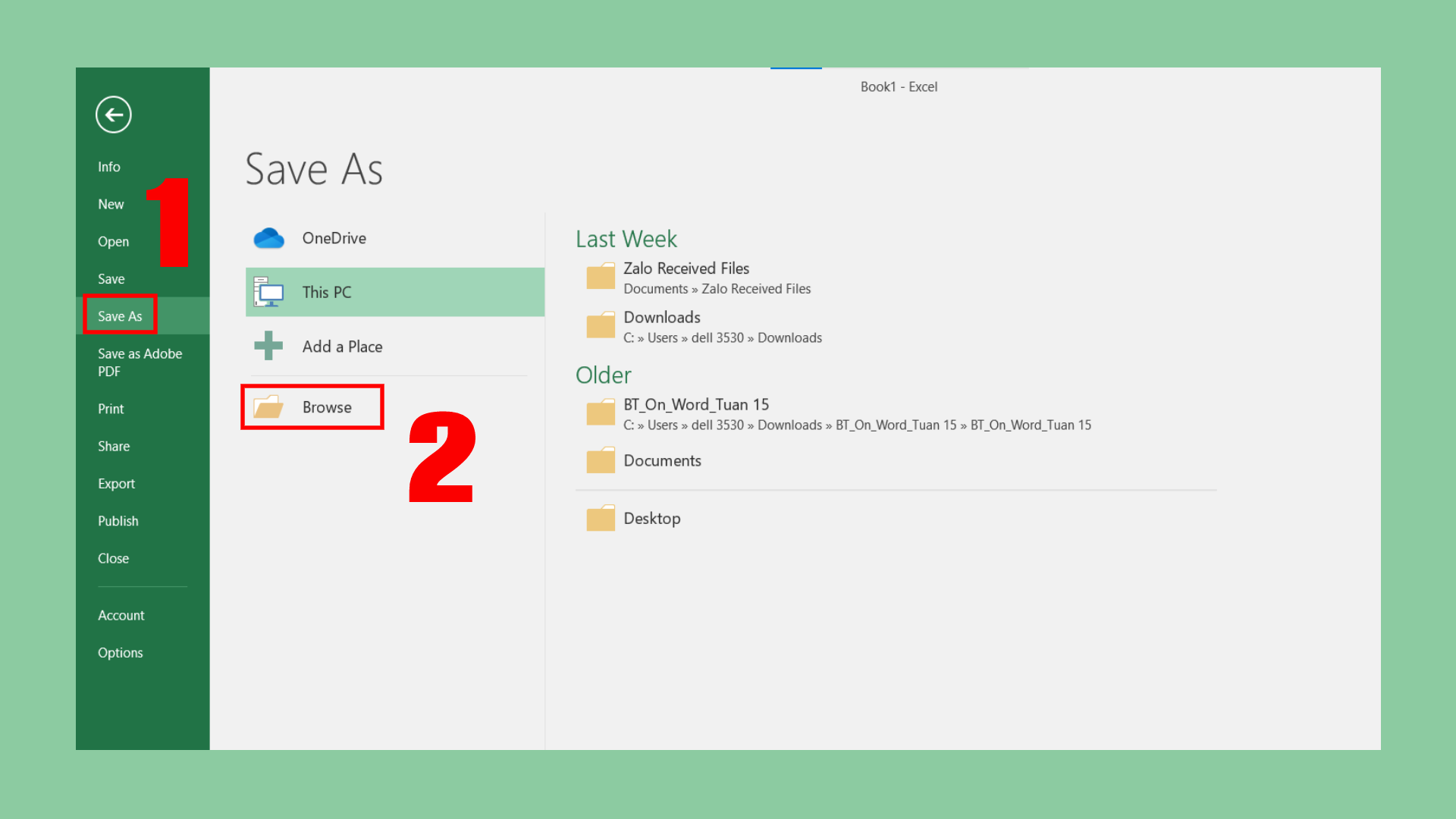Click the Browse label
The image size is (1456, 819).
click(327, 407)
